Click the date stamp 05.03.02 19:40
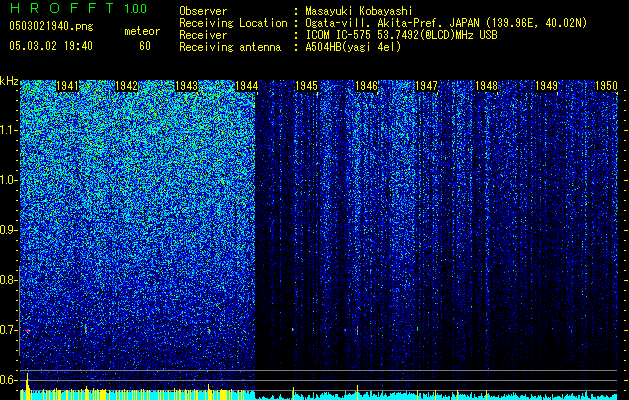 (x=51, y=46)
